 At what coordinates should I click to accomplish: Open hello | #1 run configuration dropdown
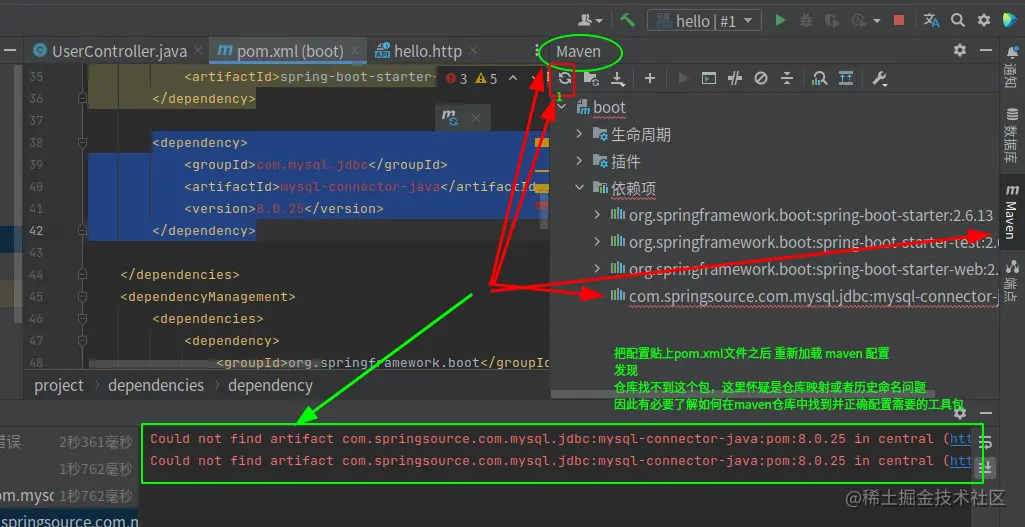pyautogui.click(x=704, y=21)
